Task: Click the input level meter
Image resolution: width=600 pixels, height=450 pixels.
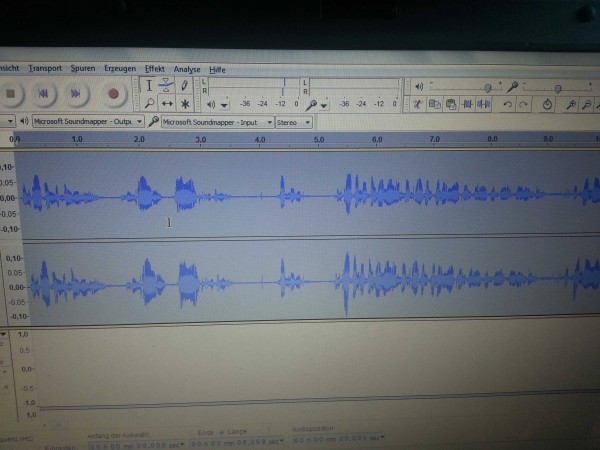Action: (x=354, y=87)
